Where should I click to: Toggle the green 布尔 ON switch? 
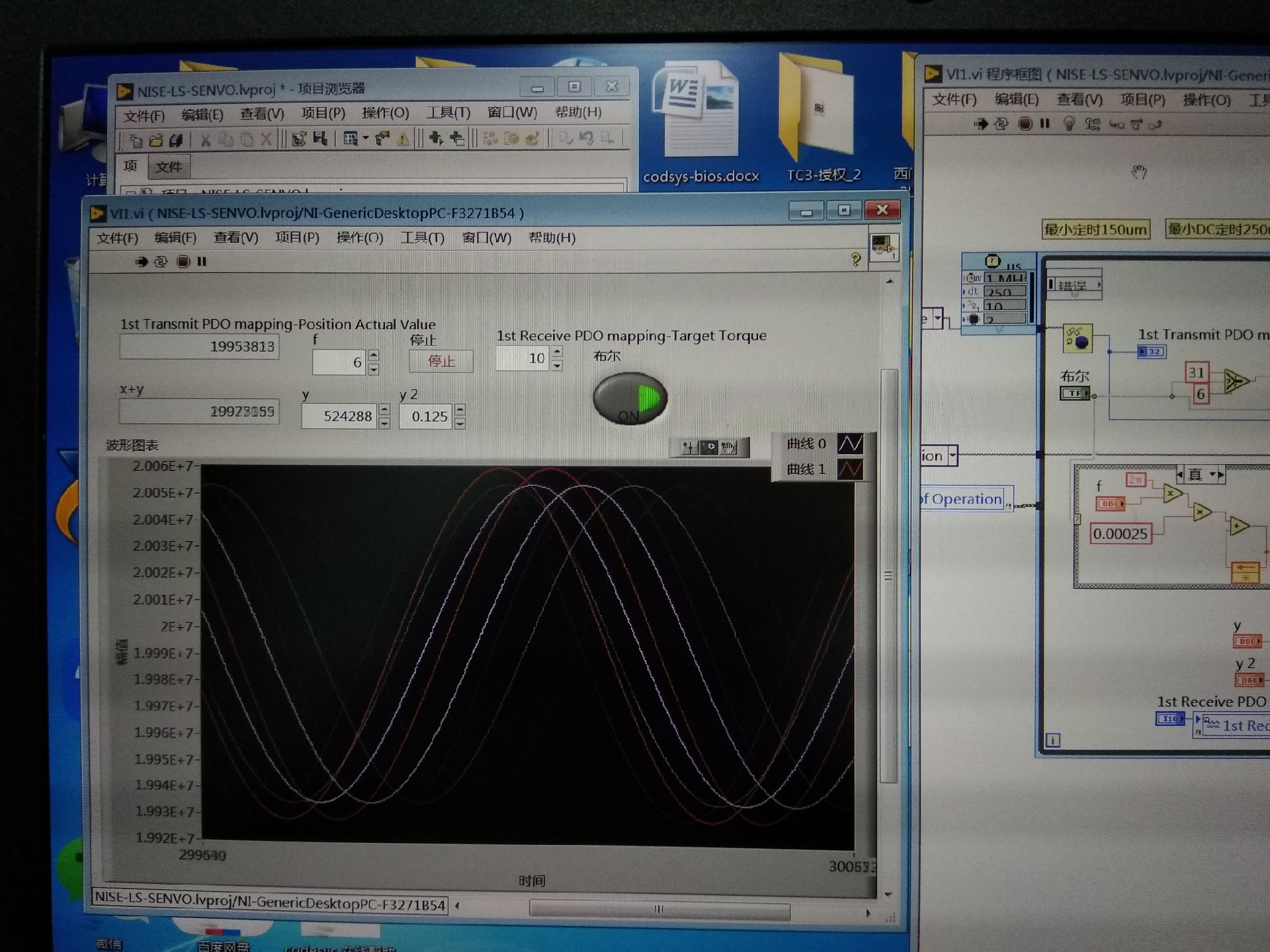630,398
